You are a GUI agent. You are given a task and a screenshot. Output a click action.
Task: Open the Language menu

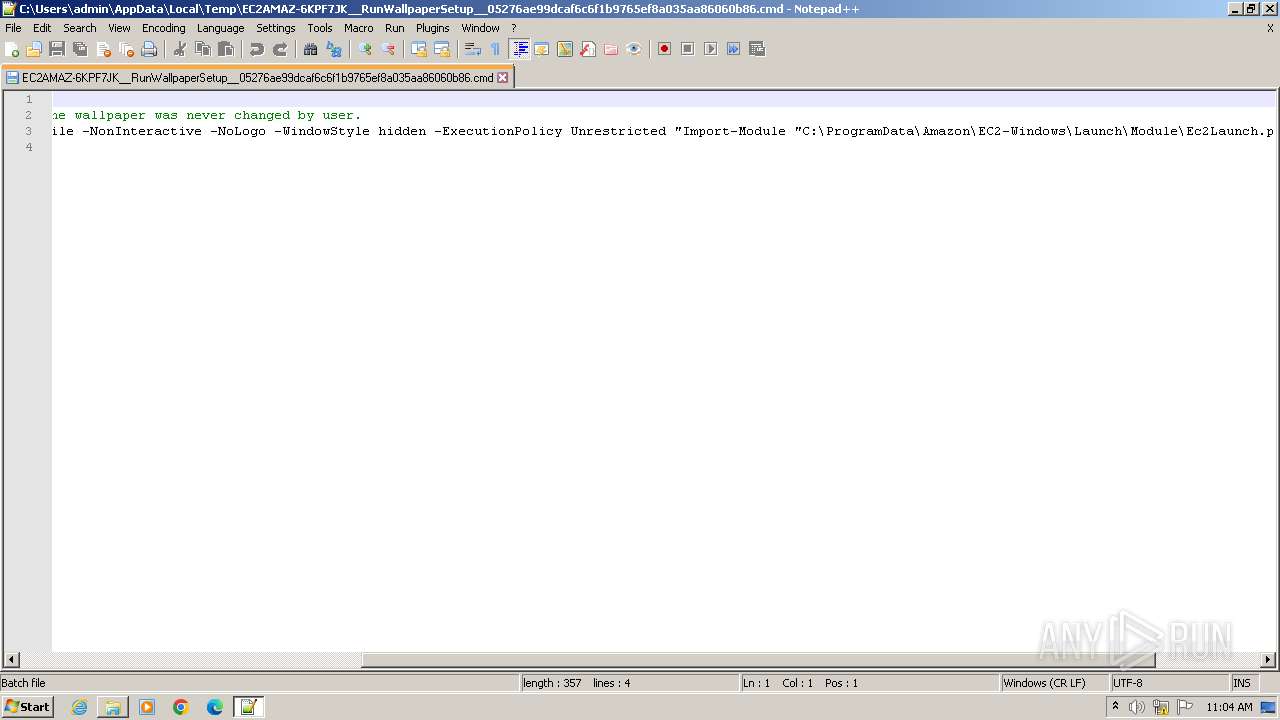pos(220,28)
